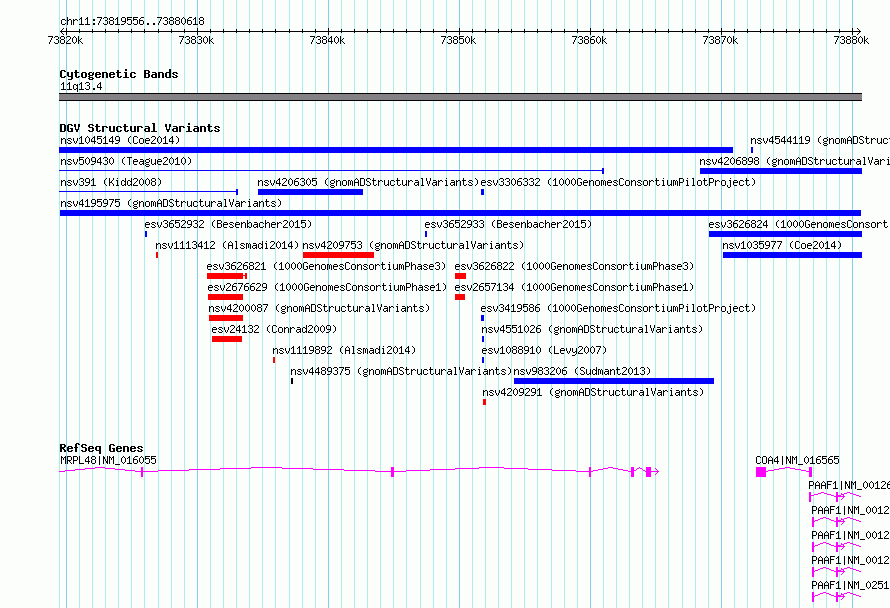890x608 pixels.
Task: Click the blue bar under nsv4206305
Action: point(310,192)
